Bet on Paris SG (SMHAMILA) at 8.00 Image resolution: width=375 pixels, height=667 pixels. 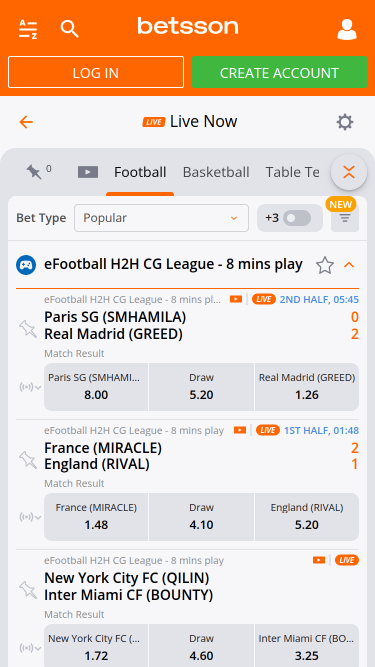tap(96, 387)
